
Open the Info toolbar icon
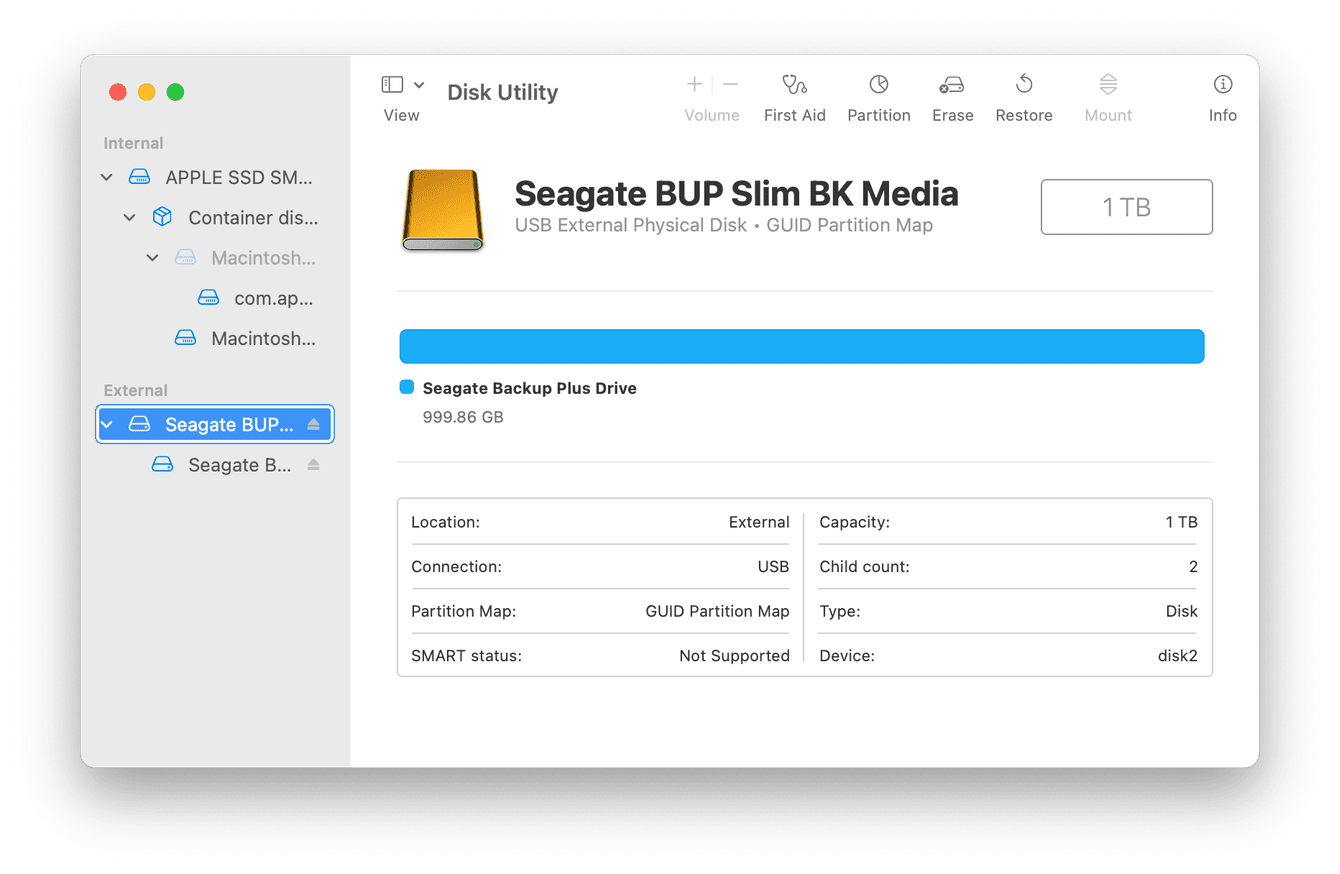pos(1223,84)
